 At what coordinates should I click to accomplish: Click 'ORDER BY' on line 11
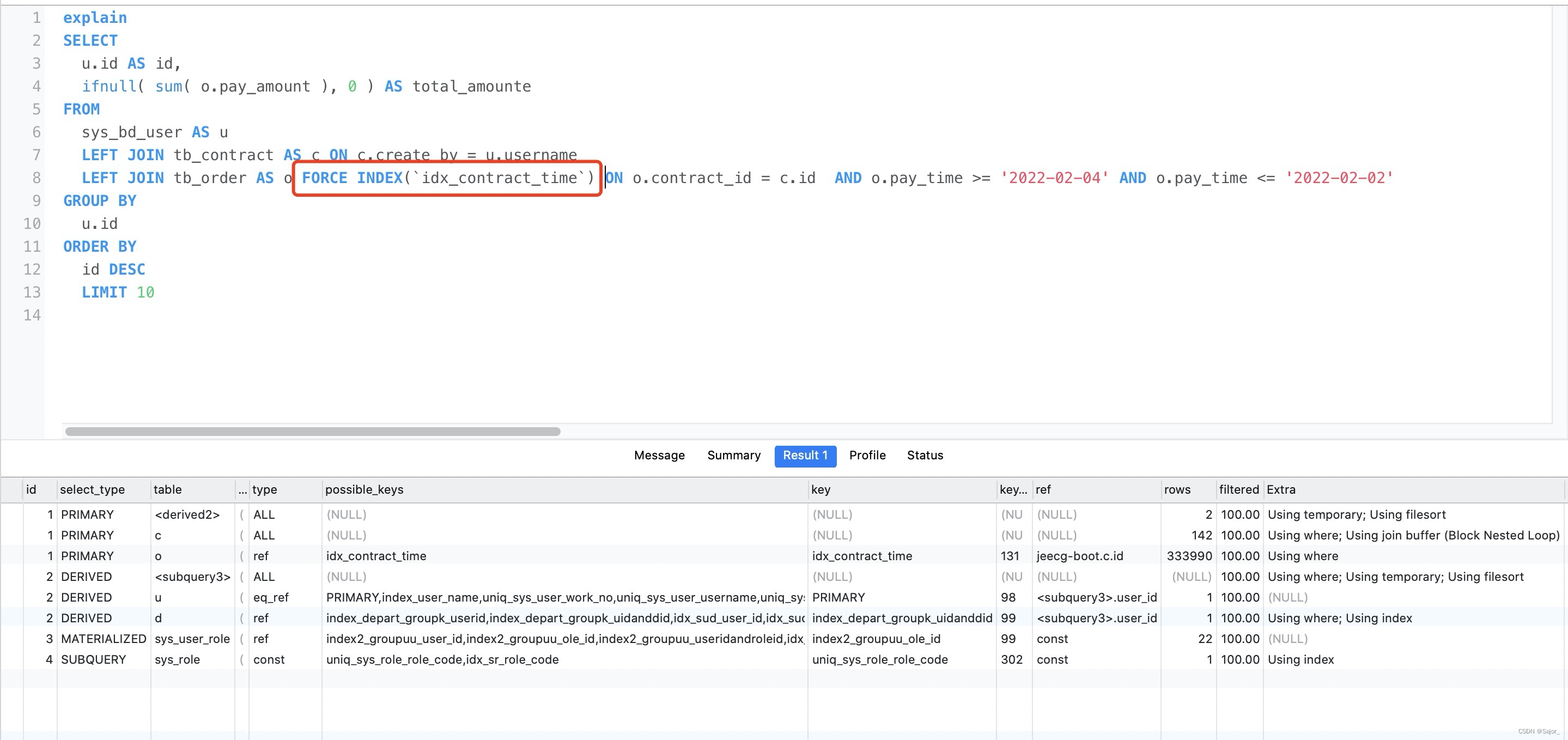click(x=100, y=247)
